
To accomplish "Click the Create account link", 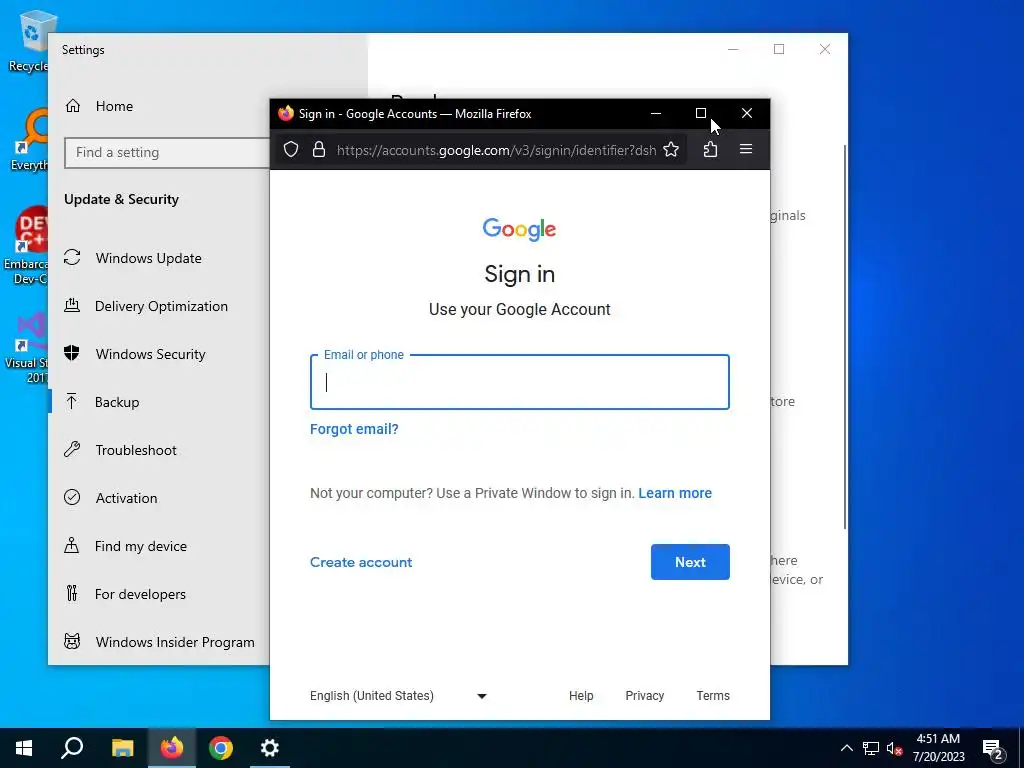I will (361, 562).
